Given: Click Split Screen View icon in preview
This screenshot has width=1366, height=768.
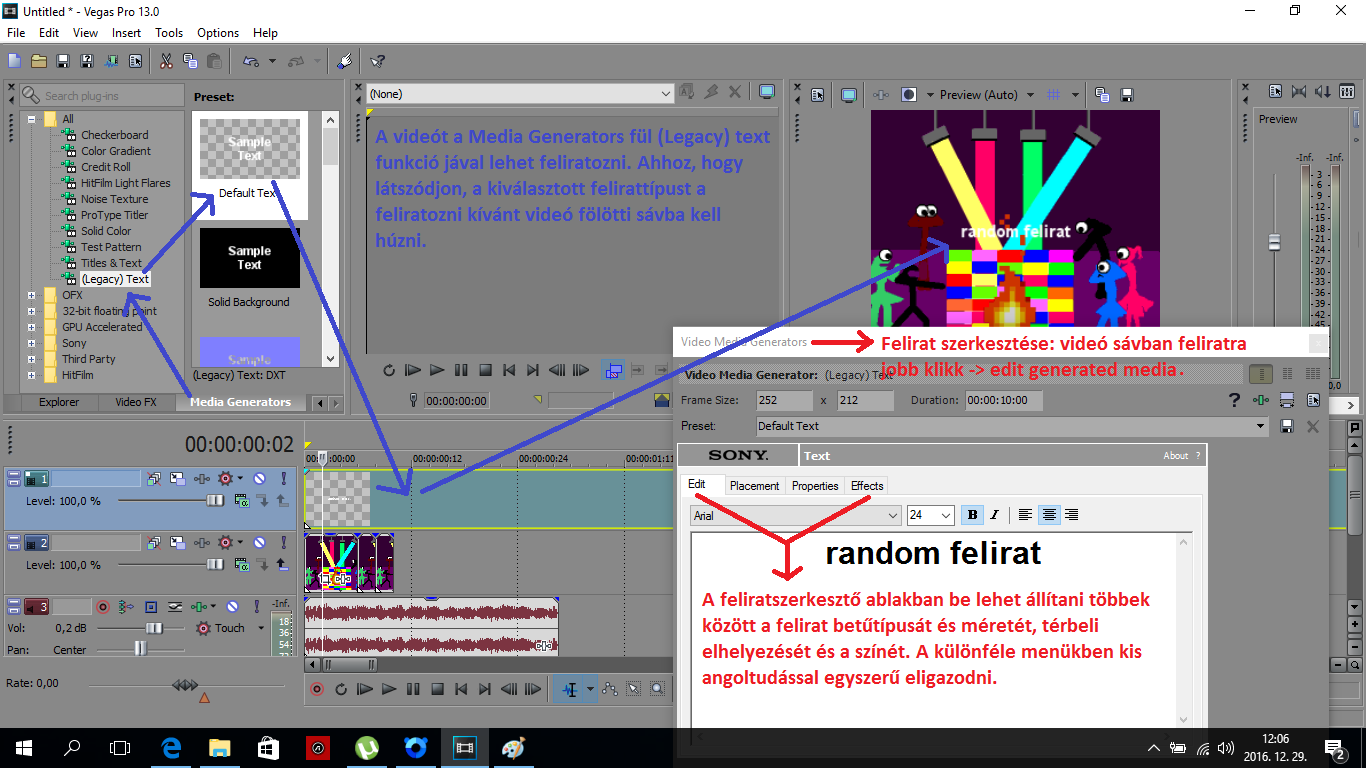Looking at the screenshot, I should pyautogui.click(x=909, y=95).
